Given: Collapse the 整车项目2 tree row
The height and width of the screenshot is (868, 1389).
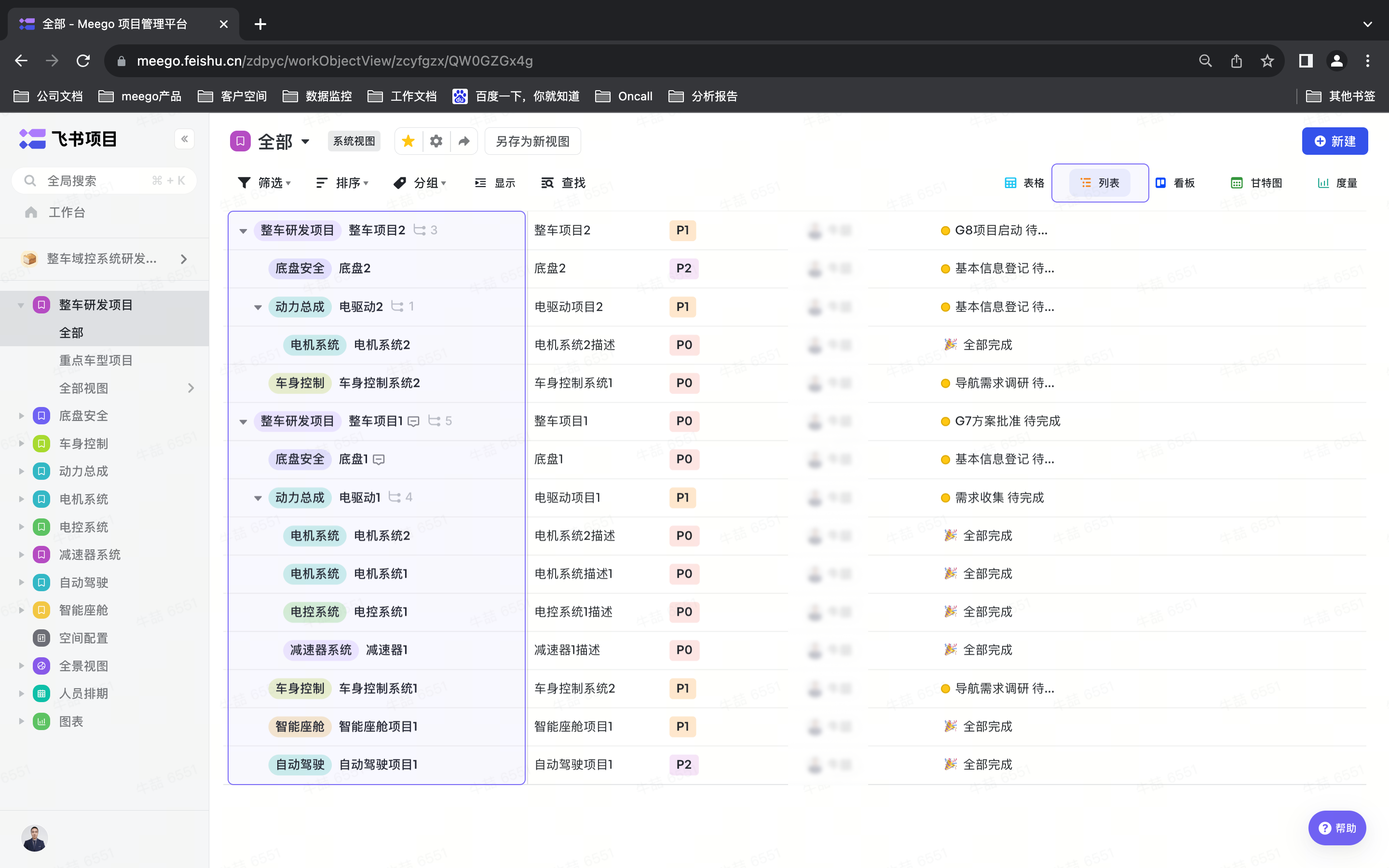Looking at the screenshot, I should click(x=244, y=231).
